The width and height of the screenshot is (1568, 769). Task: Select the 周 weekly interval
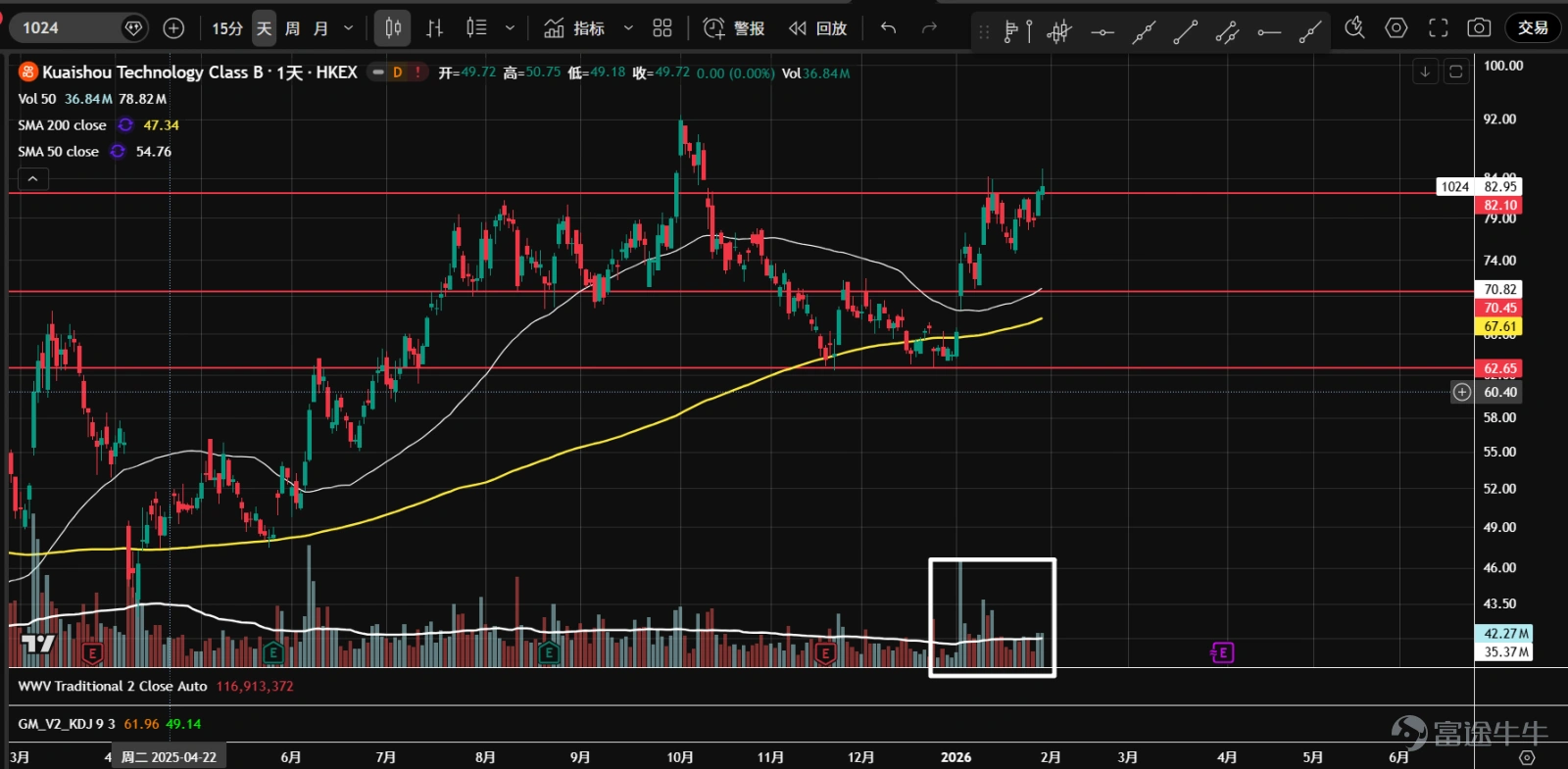click(292, 27)
